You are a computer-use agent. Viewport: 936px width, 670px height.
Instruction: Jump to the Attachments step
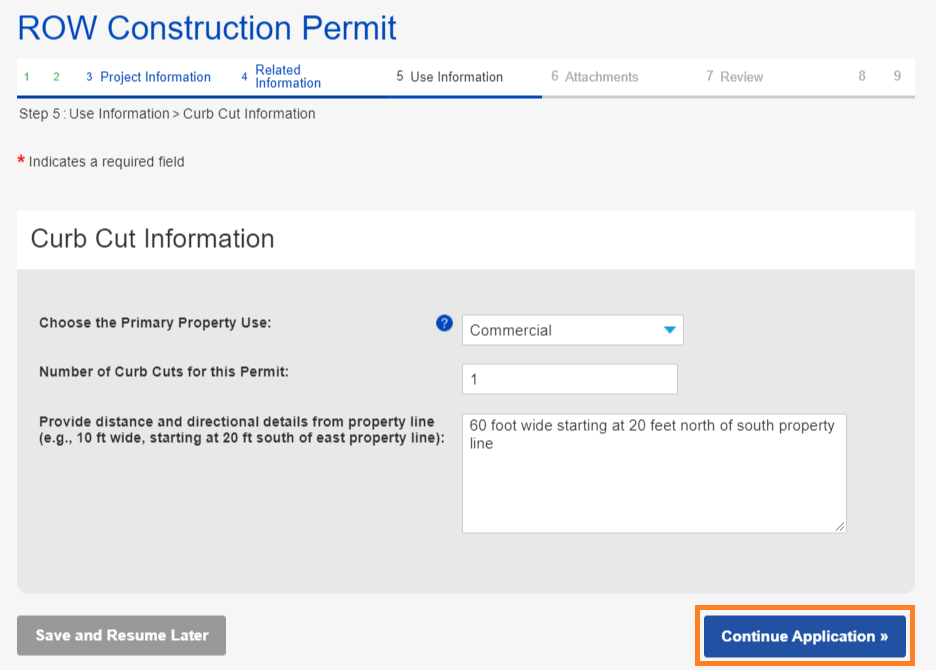click(x=594, y=77)
